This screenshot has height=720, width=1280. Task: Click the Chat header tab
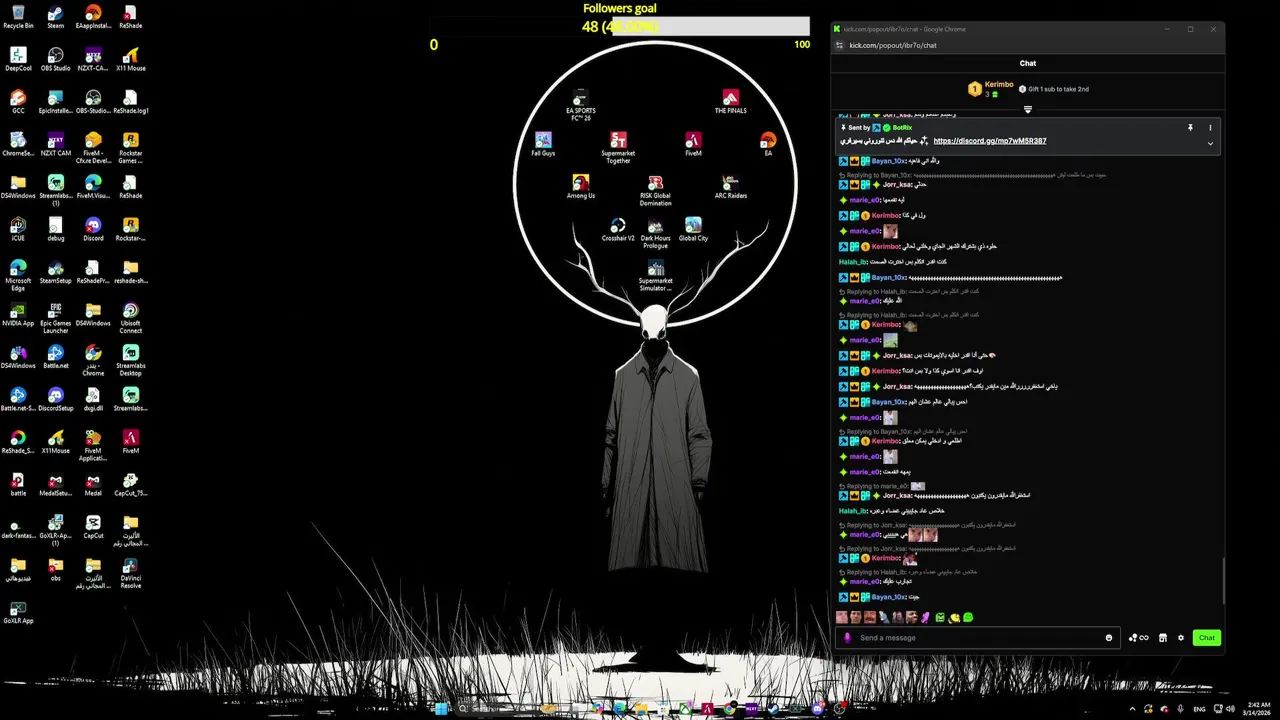(1027, 63)
